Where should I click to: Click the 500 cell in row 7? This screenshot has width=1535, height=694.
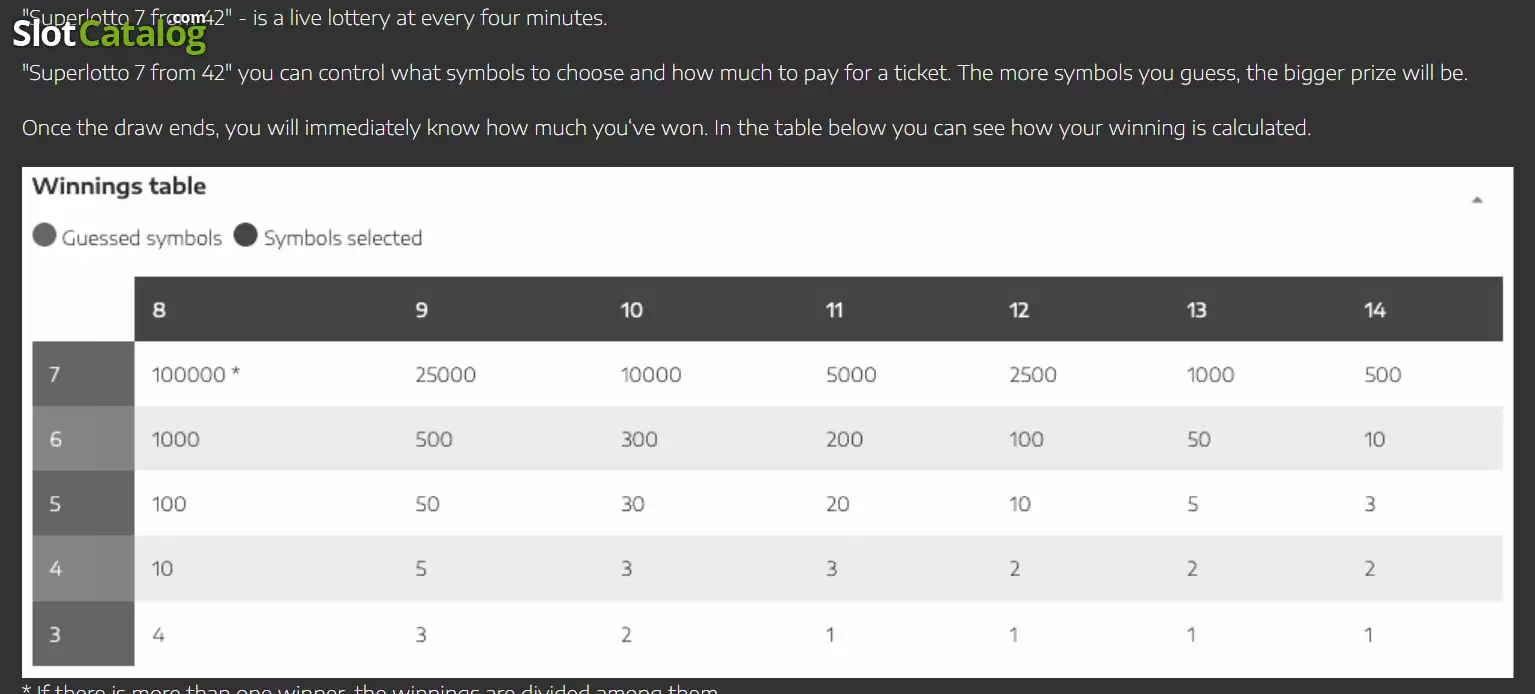[x=1383, y=375]
